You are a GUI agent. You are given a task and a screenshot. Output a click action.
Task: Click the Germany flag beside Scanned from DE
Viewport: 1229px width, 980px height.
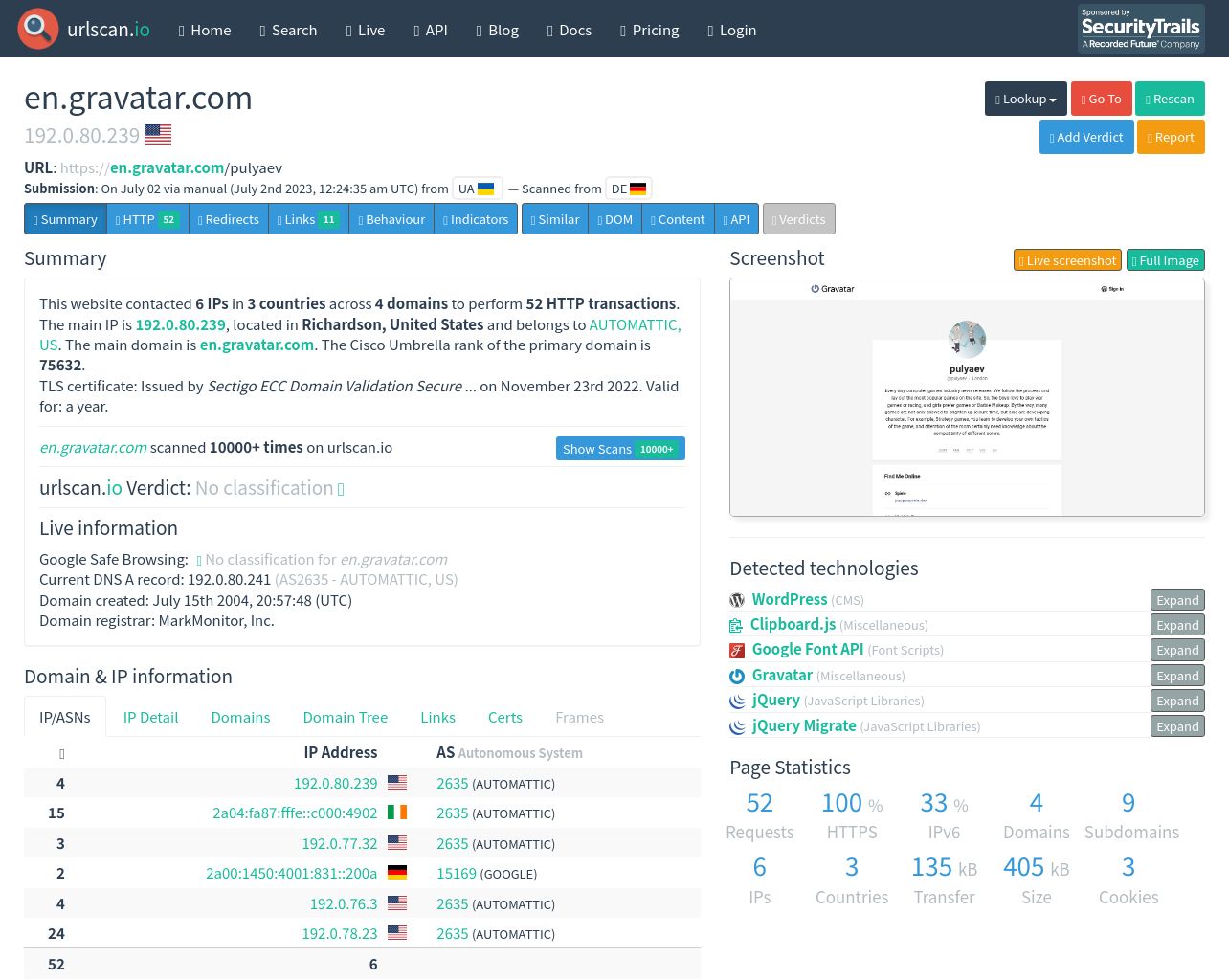[x=637, y=189]
